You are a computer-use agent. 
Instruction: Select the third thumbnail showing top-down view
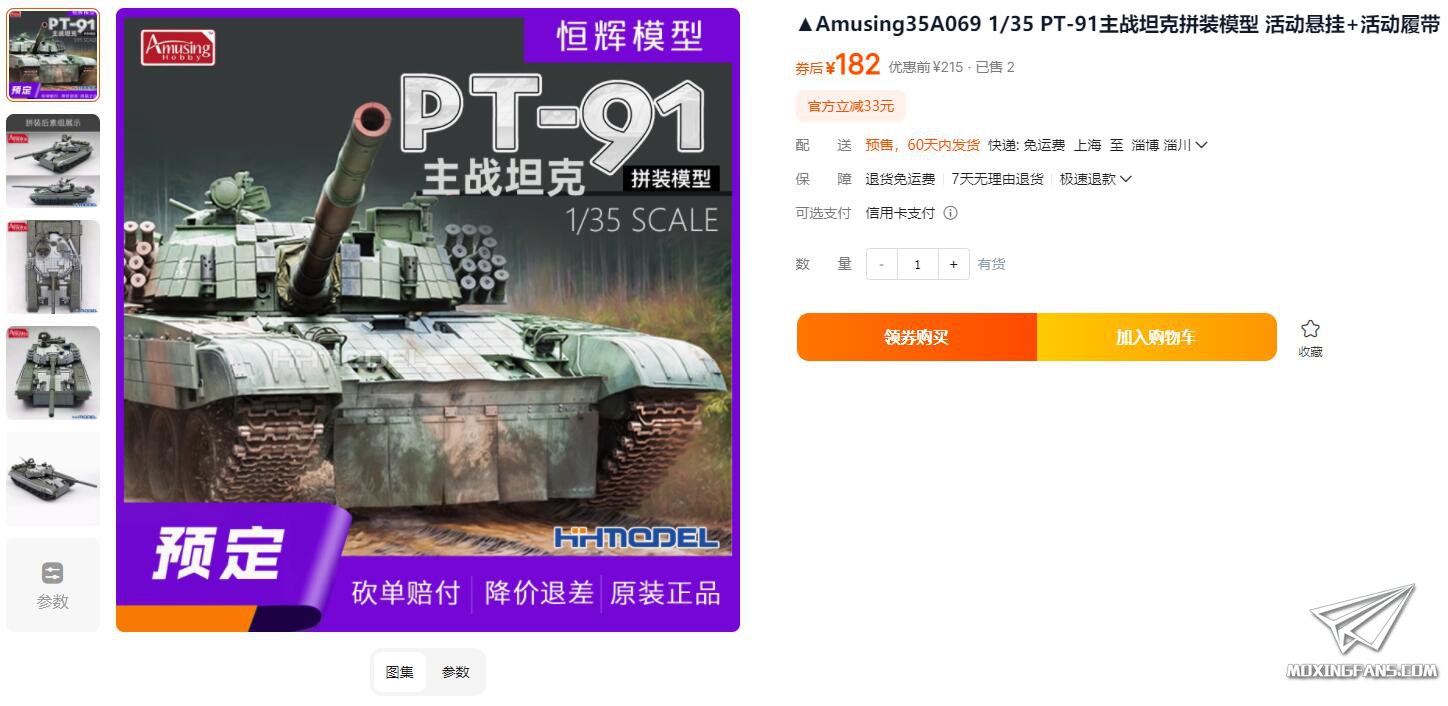click(53, 267)
